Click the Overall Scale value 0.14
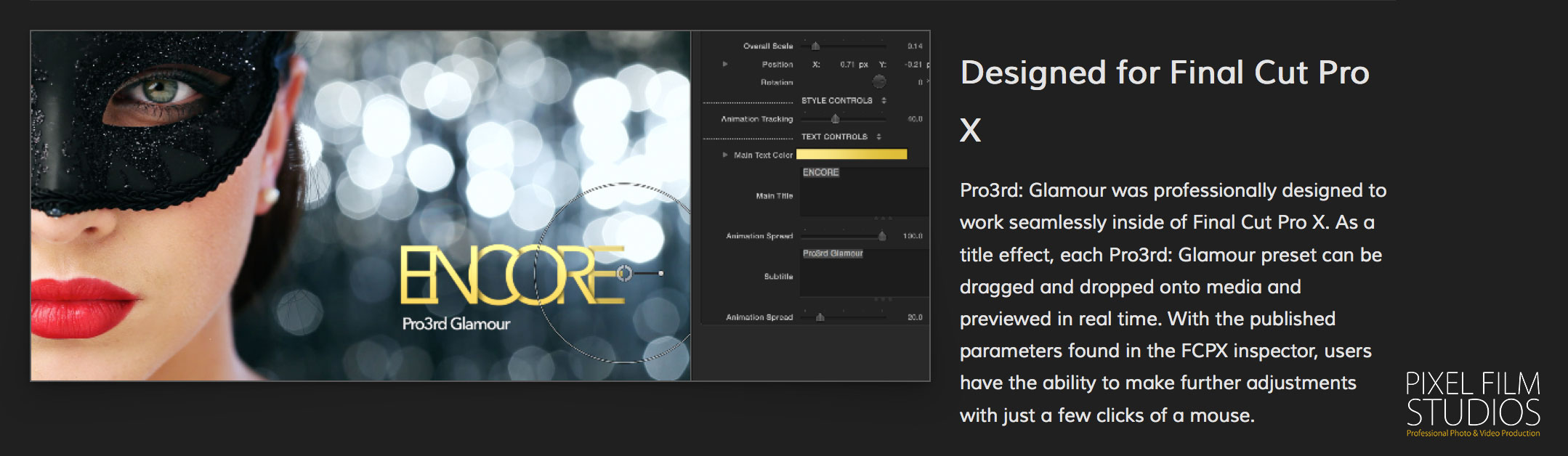1568x456 pixels. click(x=915, y=46)
